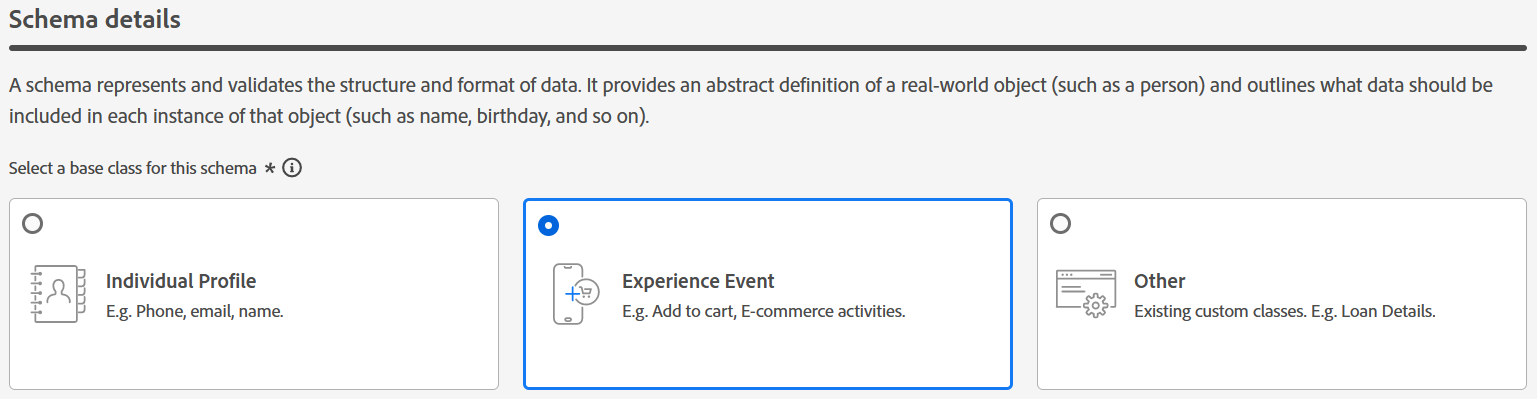
Task: Click 'E.g. Phone, email, name.' description
Action: [x=195, y=311]
